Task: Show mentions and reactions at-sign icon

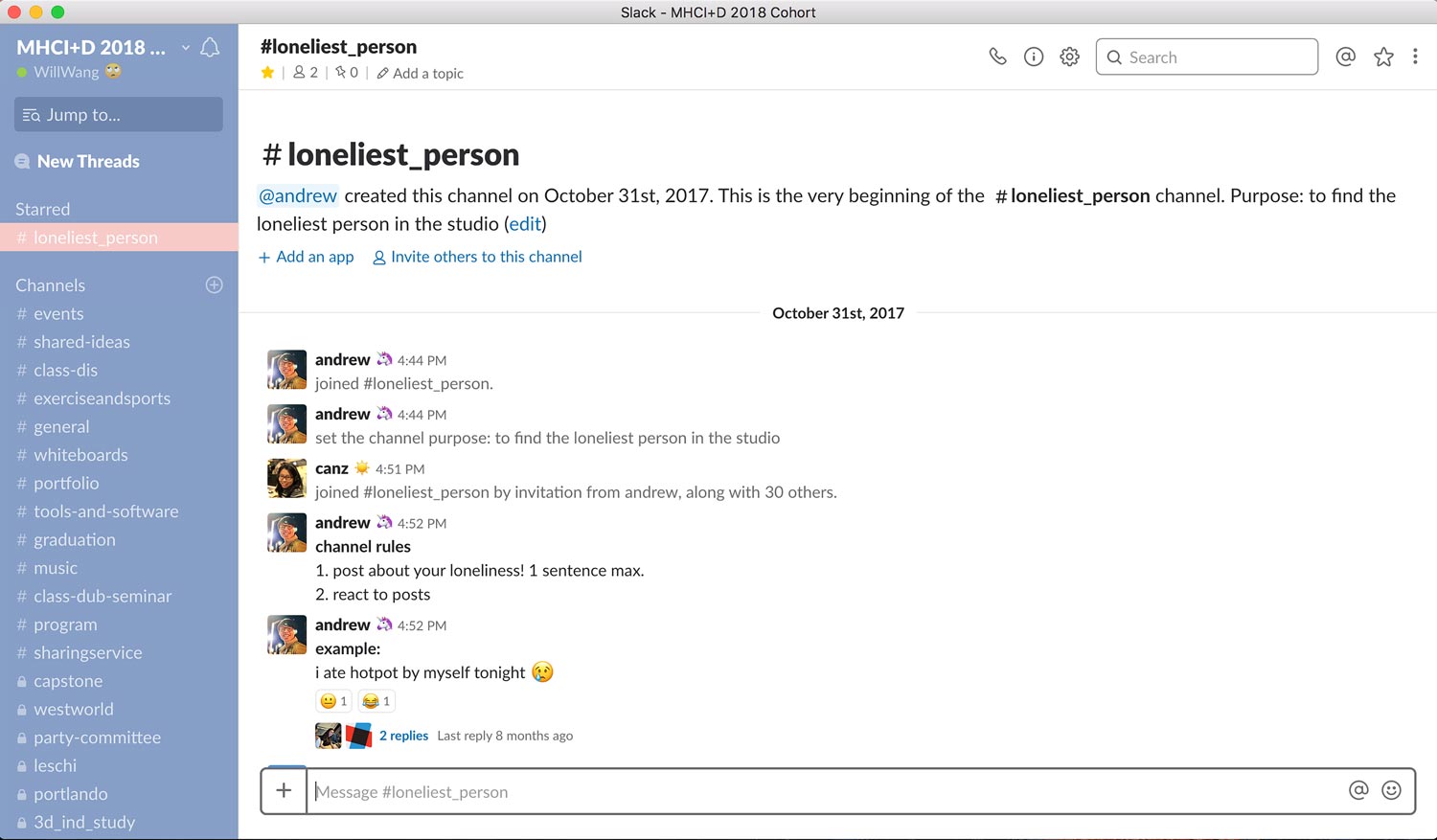Action: point(1345,57)
